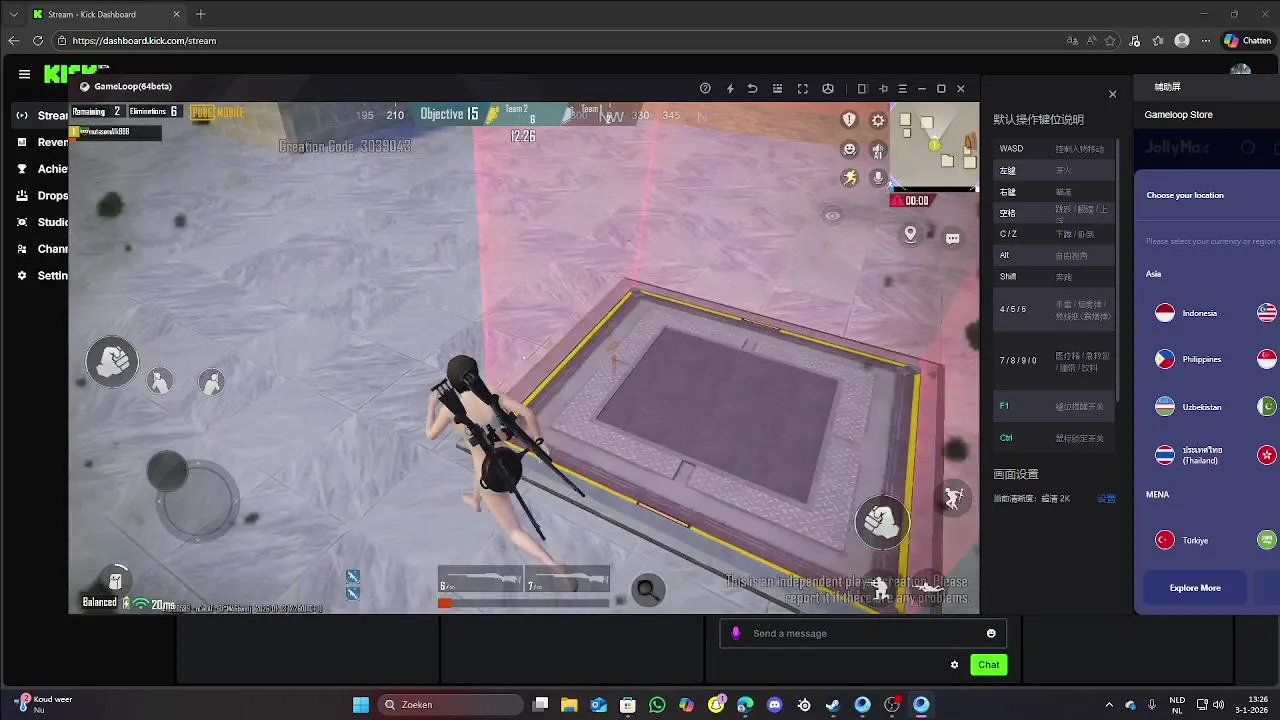Enter fullscreen mode in GameLoop
Image resolution: width=1280 pixels, height=720 pixels.
(802, 88)
